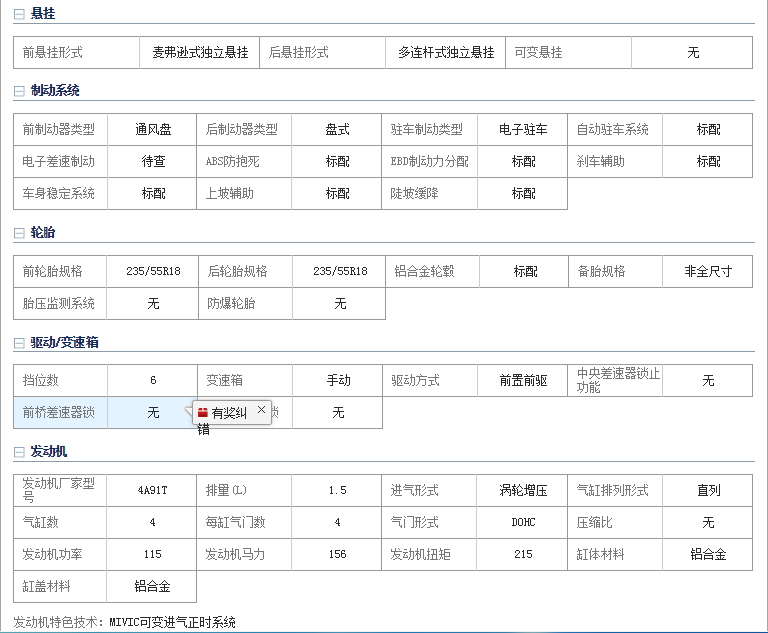Click the 4A91T engine model cell

pyautogui.click(x=153, y=491)
